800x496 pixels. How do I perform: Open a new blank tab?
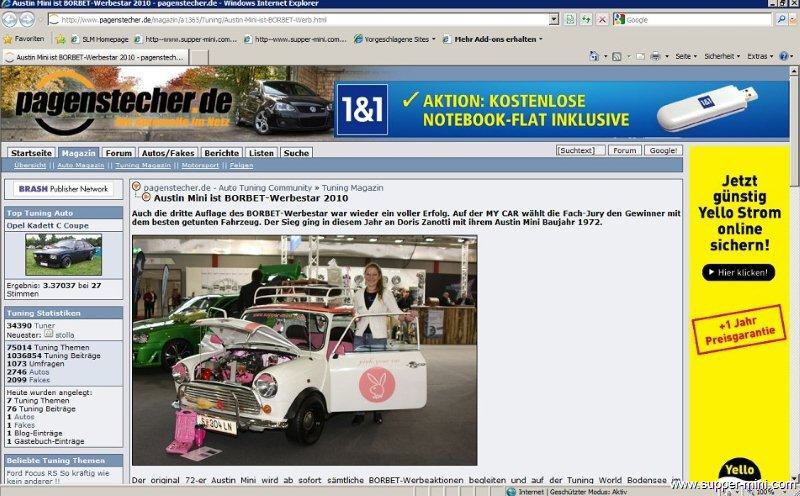coord(199,57)
